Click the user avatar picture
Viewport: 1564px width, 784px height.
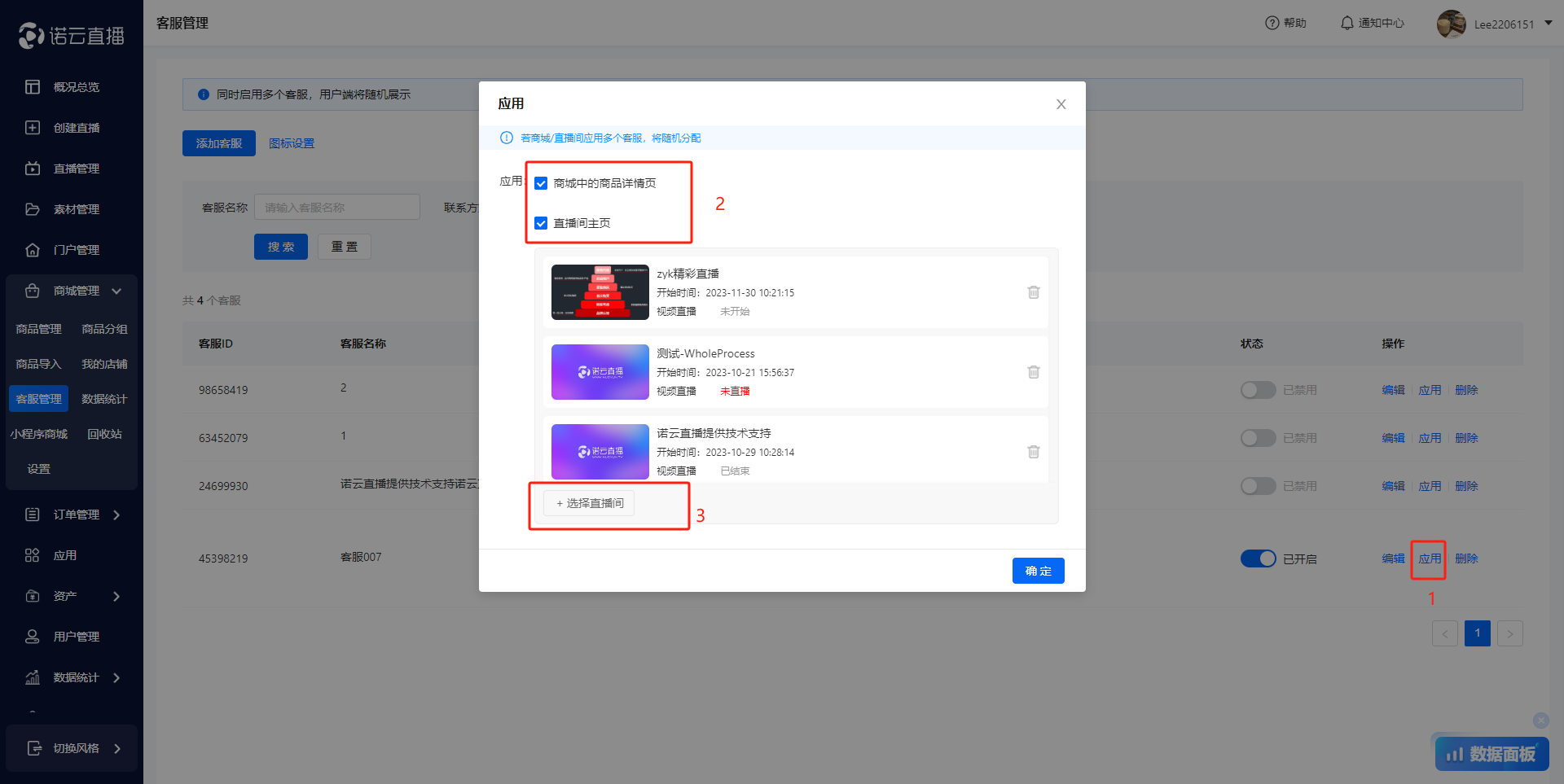tap(1451, 24)
